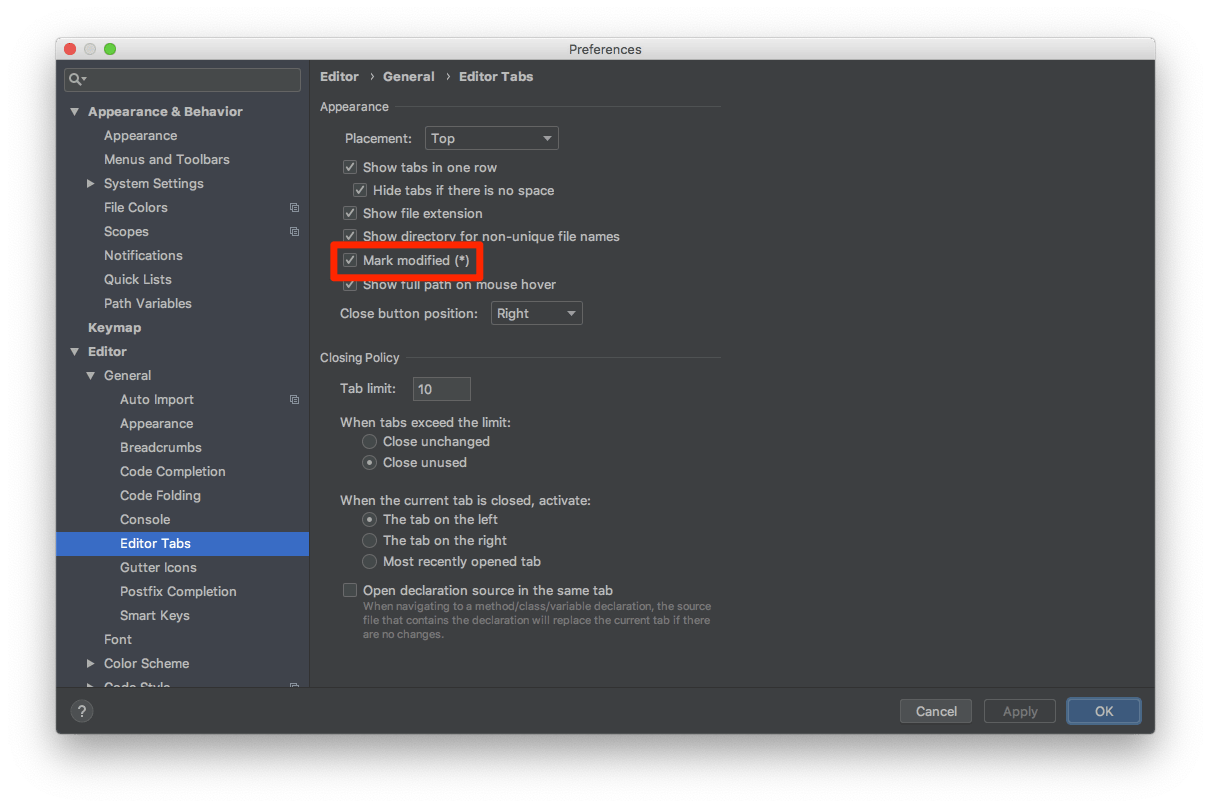Select the Close unchanged radio button
The image size is (1211, 808).
369,441
